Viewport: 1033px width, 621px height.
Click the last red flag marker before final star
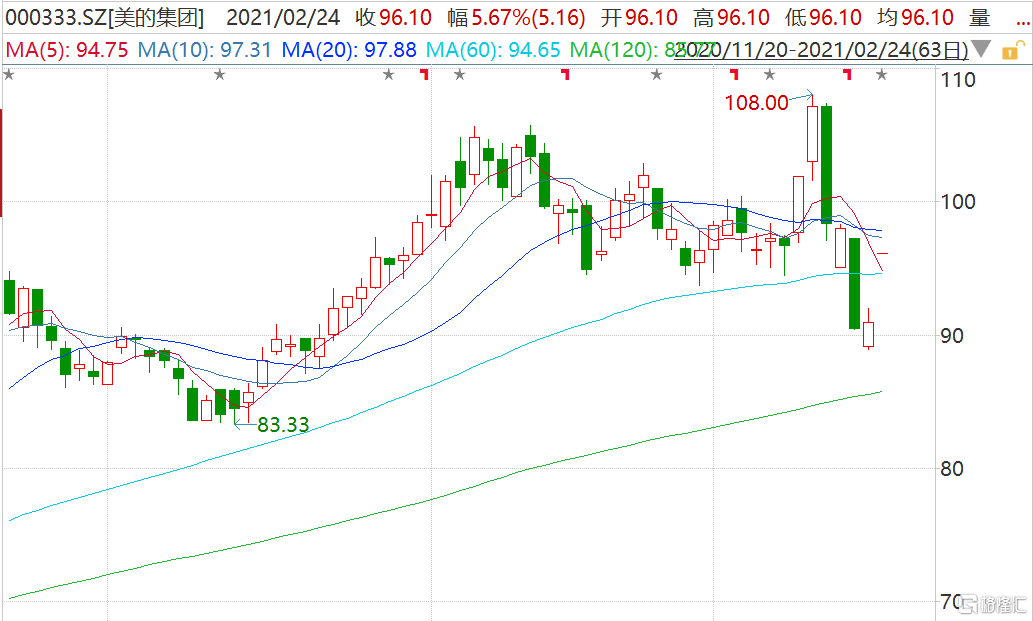pos(847,74)
